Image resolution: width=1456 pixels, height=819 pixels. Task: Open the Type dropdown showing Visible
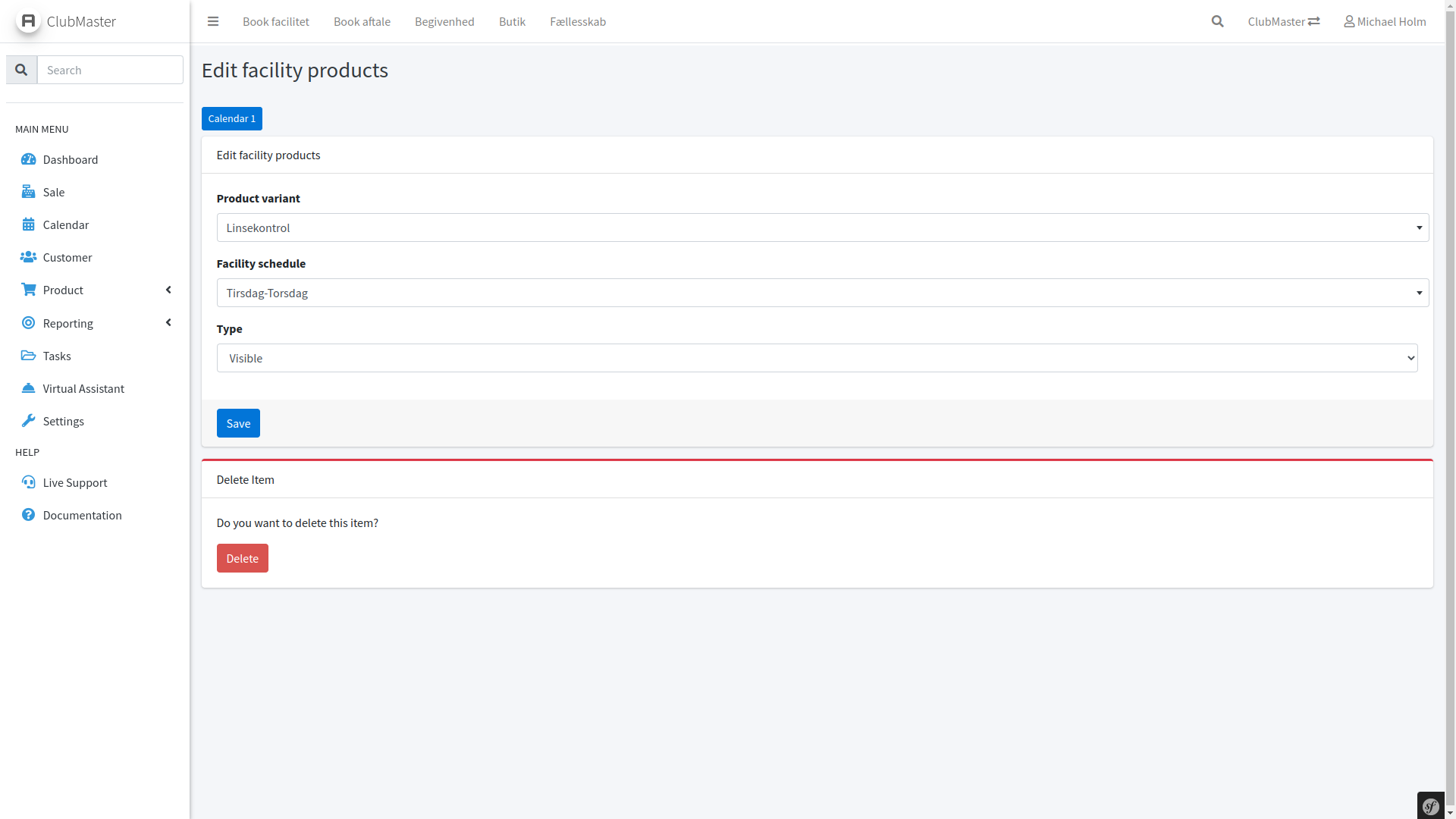pyautogui.click(x=817, y=358)
